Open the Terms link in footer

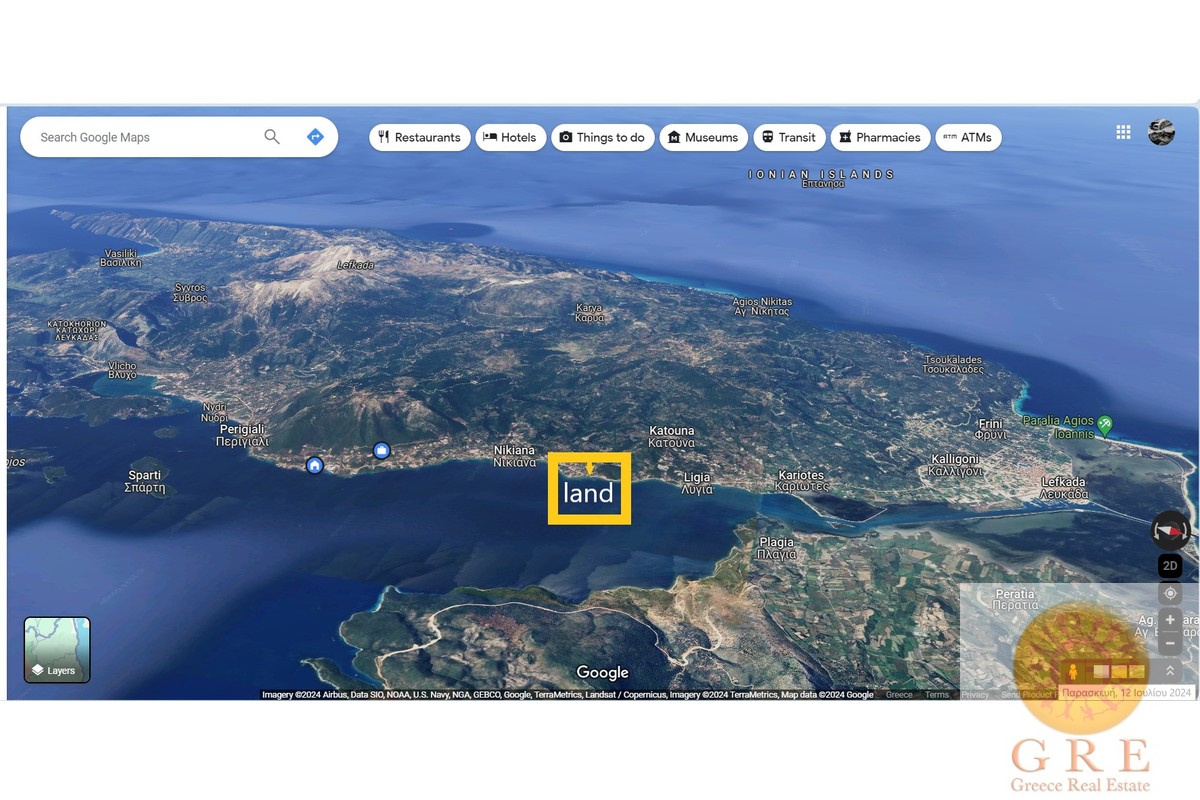click(937, 695)
